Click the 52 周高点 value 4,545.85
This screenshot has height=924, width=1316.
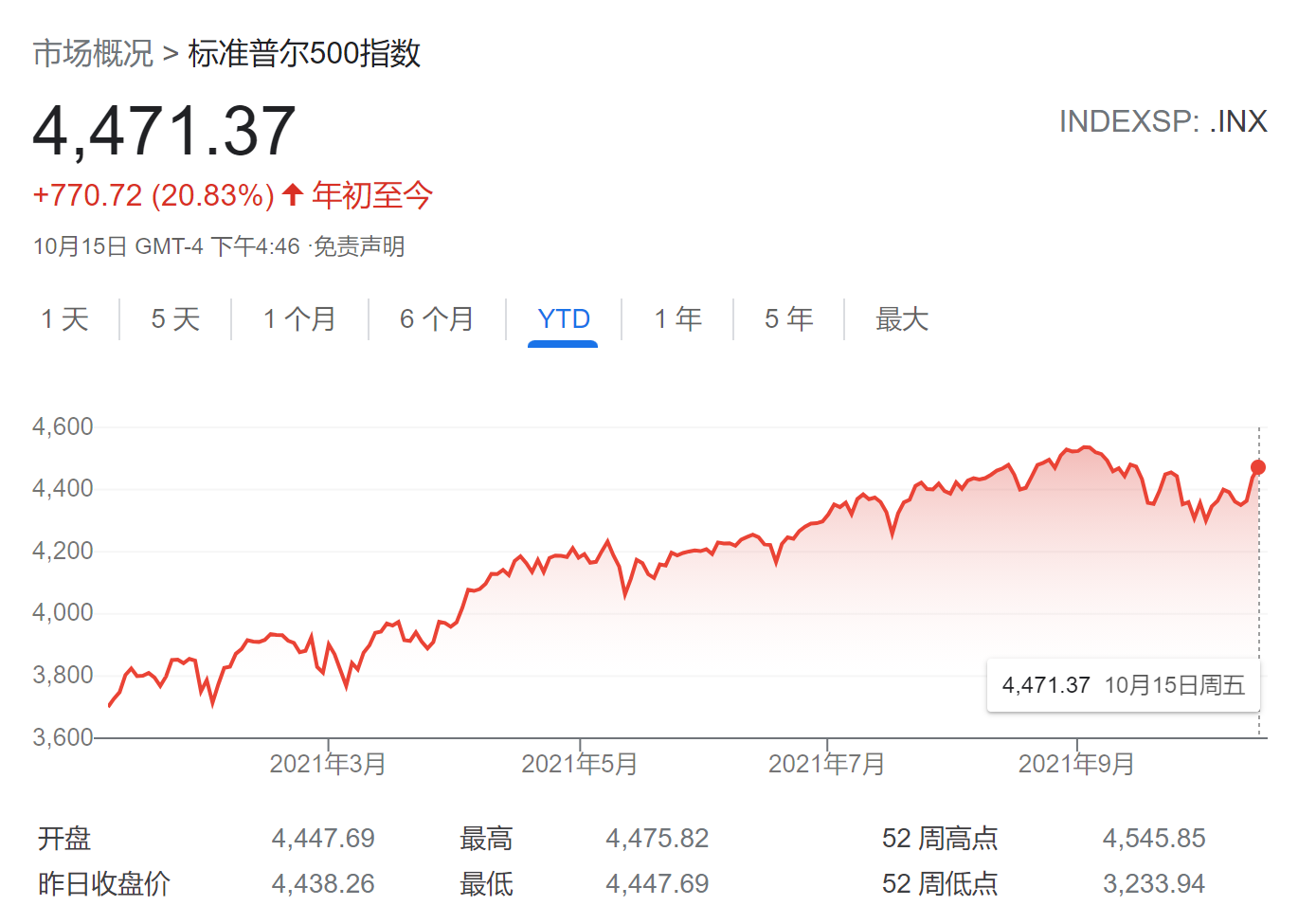tap(1154, 839)
